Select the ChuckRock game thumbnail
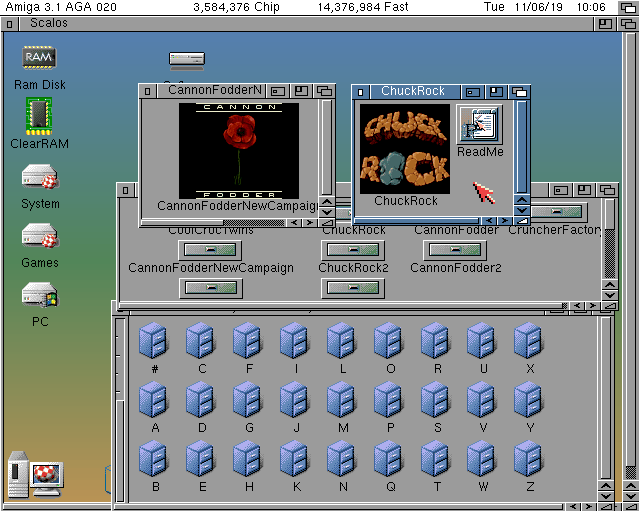Viewport: 639px width, 511px height. click(405, 149)
